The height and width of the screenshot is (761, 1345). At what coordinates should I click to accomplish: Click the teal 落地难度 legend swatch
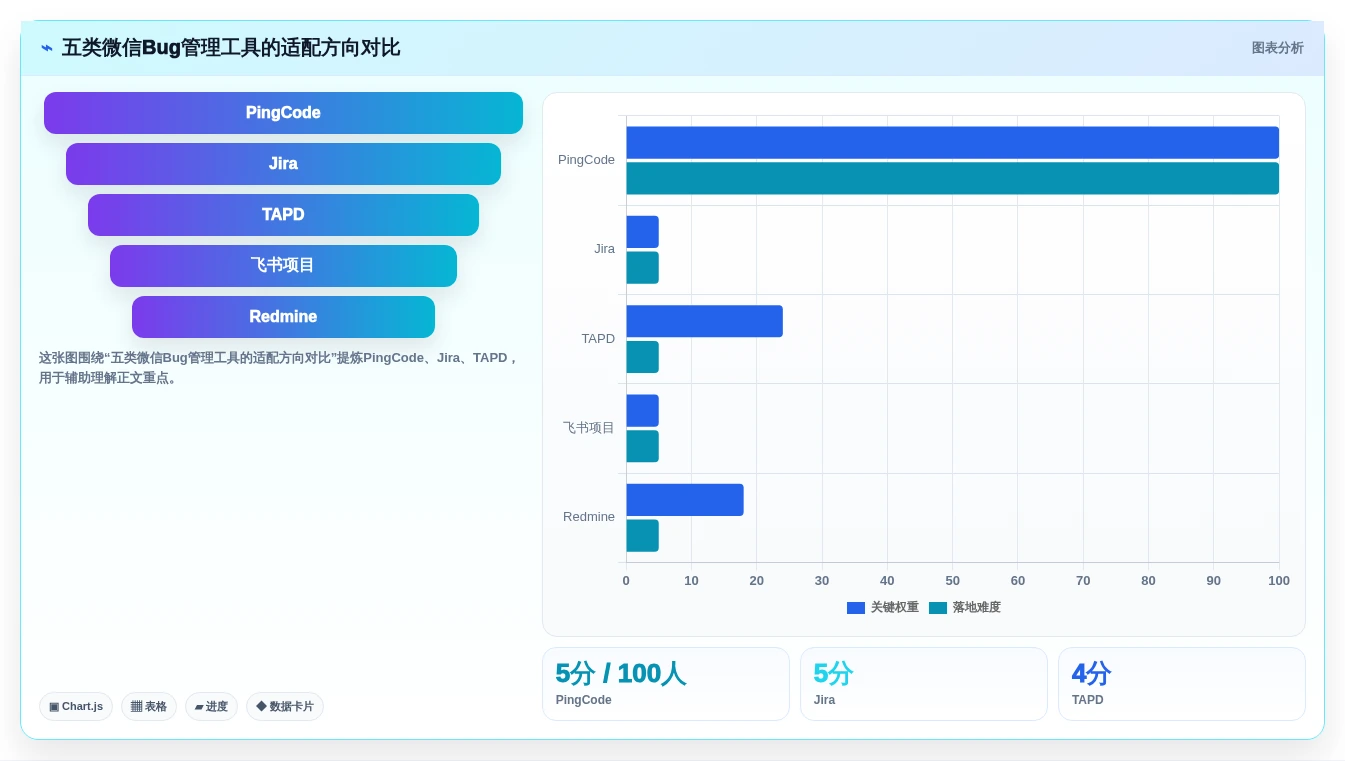(x=938, y=608)
